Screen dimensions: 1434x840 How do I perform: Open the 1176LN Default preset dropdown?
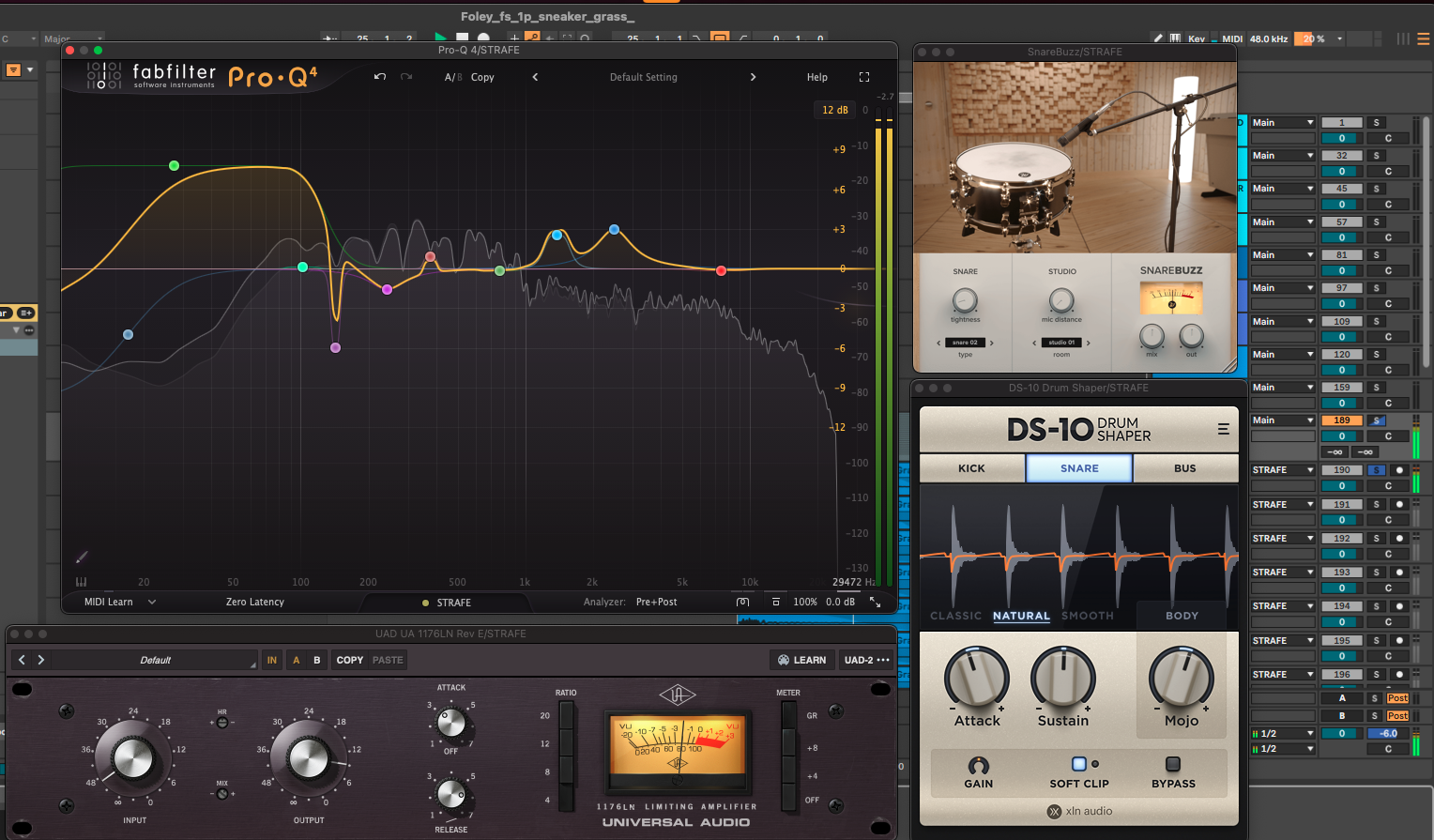[155, 660]
